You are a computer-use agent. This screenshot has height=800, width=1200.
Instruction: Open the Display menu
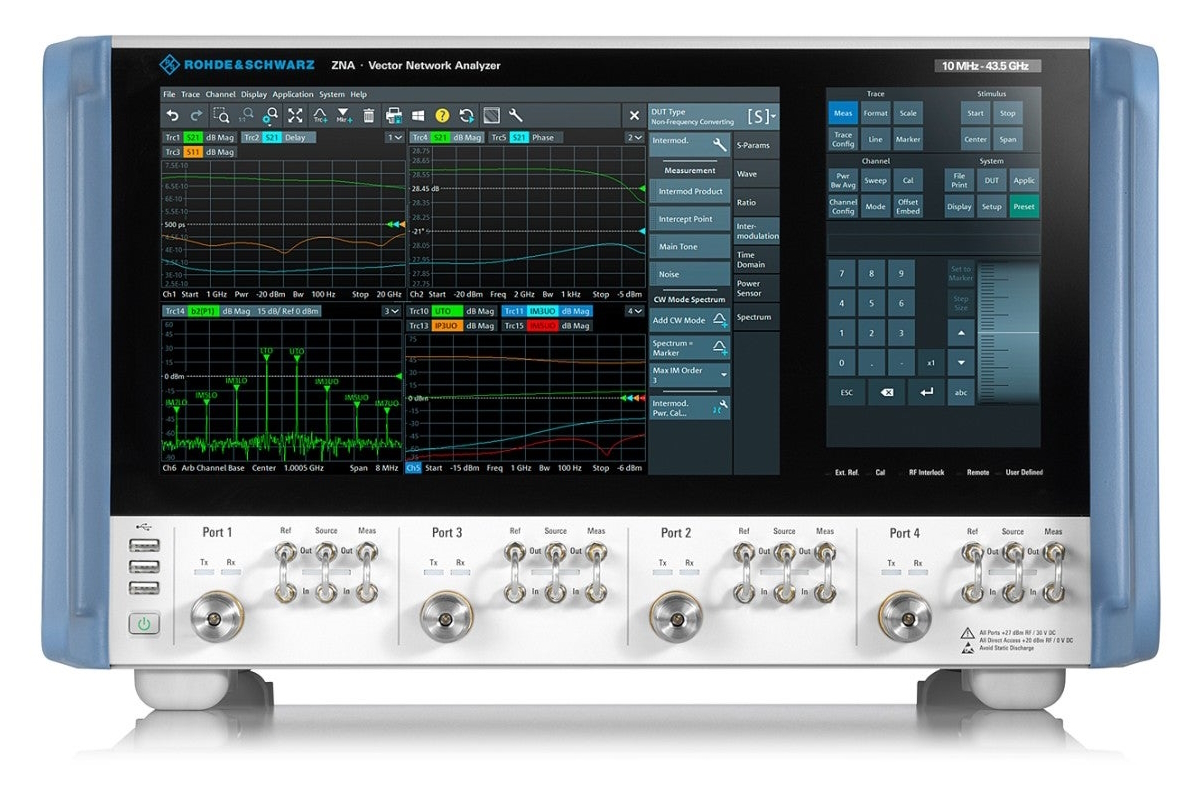254,94
